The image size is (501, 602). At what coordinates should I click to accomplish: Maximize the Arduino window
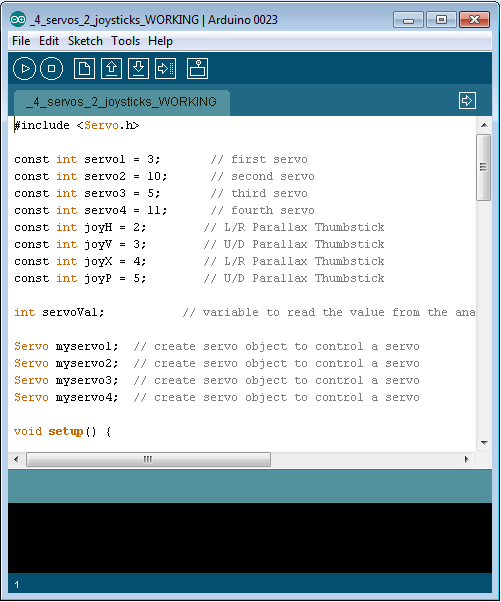[441, 20]
